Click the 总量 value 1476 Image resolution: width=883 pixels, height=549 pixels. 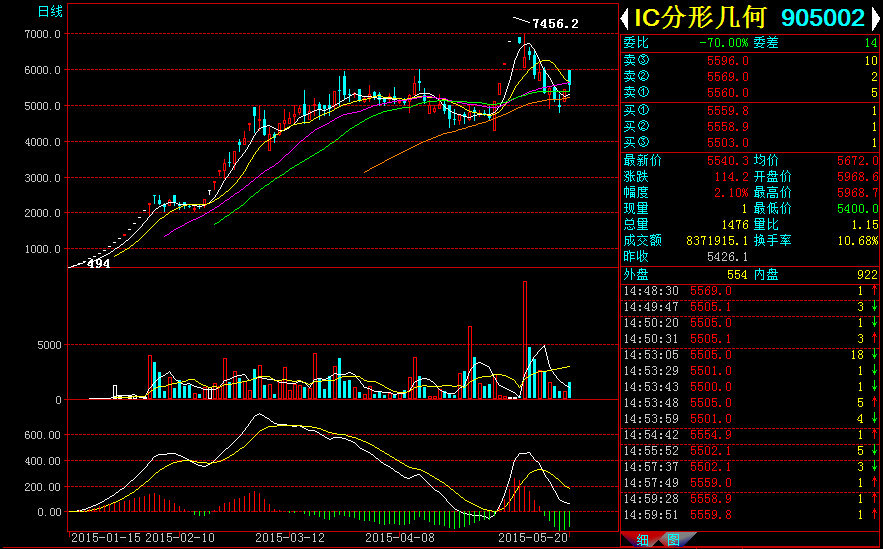[735, 225]
